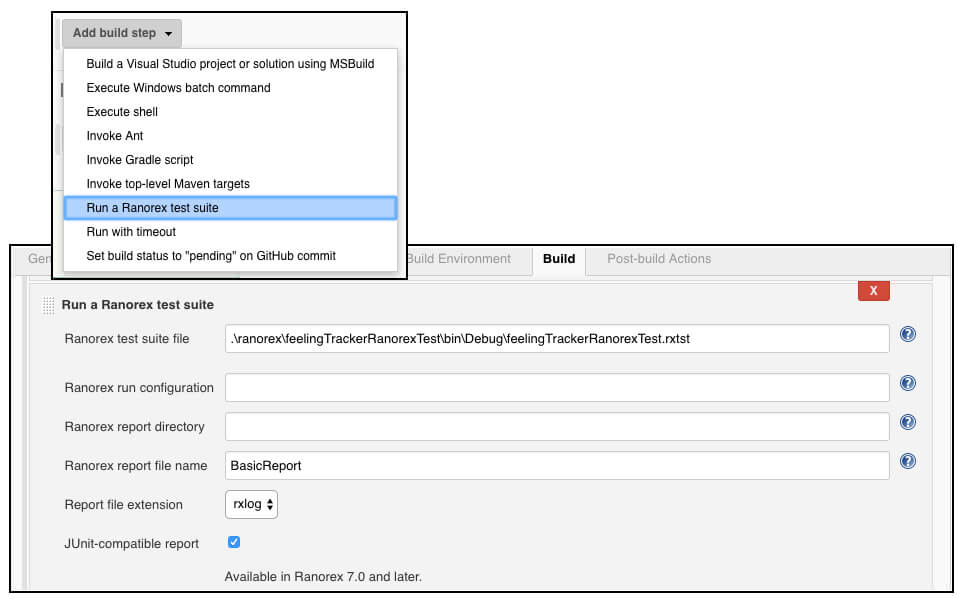Focus the Ranorex report directory field
This screenshot has width=964, height=599.
point(557,427)
